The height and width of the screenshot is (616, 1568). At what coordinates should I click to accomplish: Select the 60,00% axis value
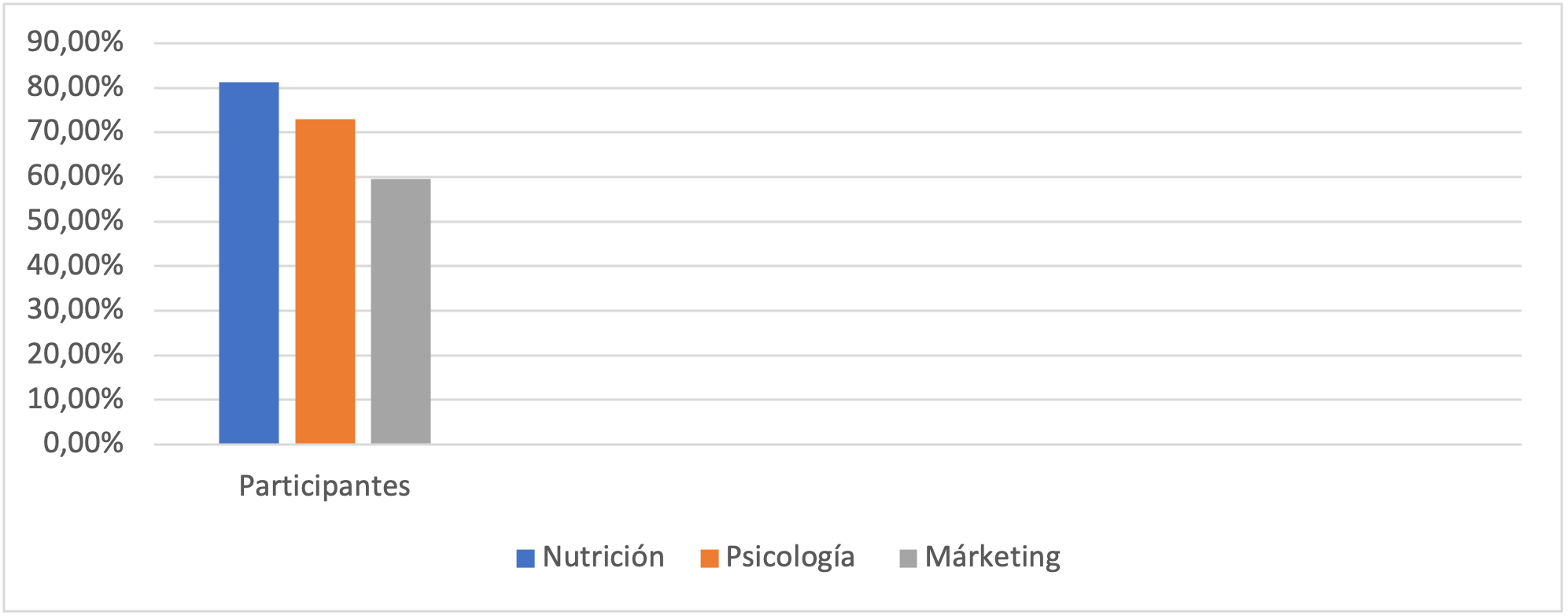point(76,175)
